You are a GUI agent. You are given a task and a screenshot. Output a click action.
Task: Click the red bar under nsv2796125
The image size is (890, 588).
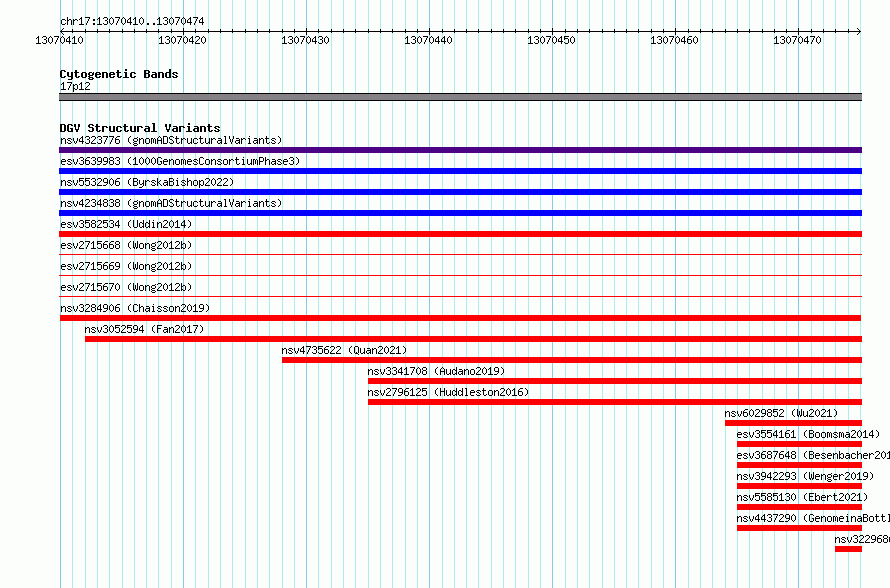(x=615, y=402)
